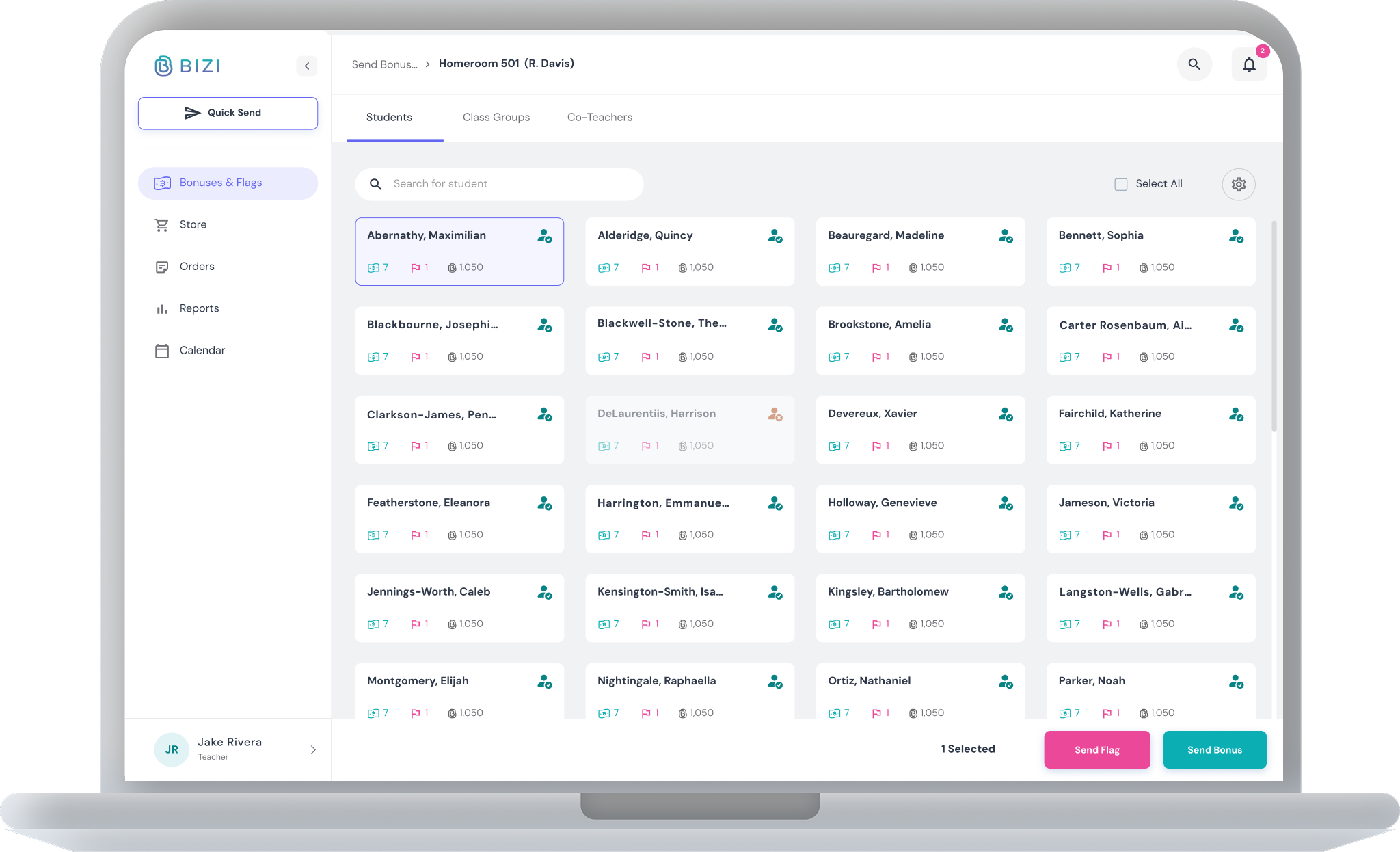Screen dimensions: 1400x852
Task: Switch to the Class Groups tab
Action: [496, 118]
